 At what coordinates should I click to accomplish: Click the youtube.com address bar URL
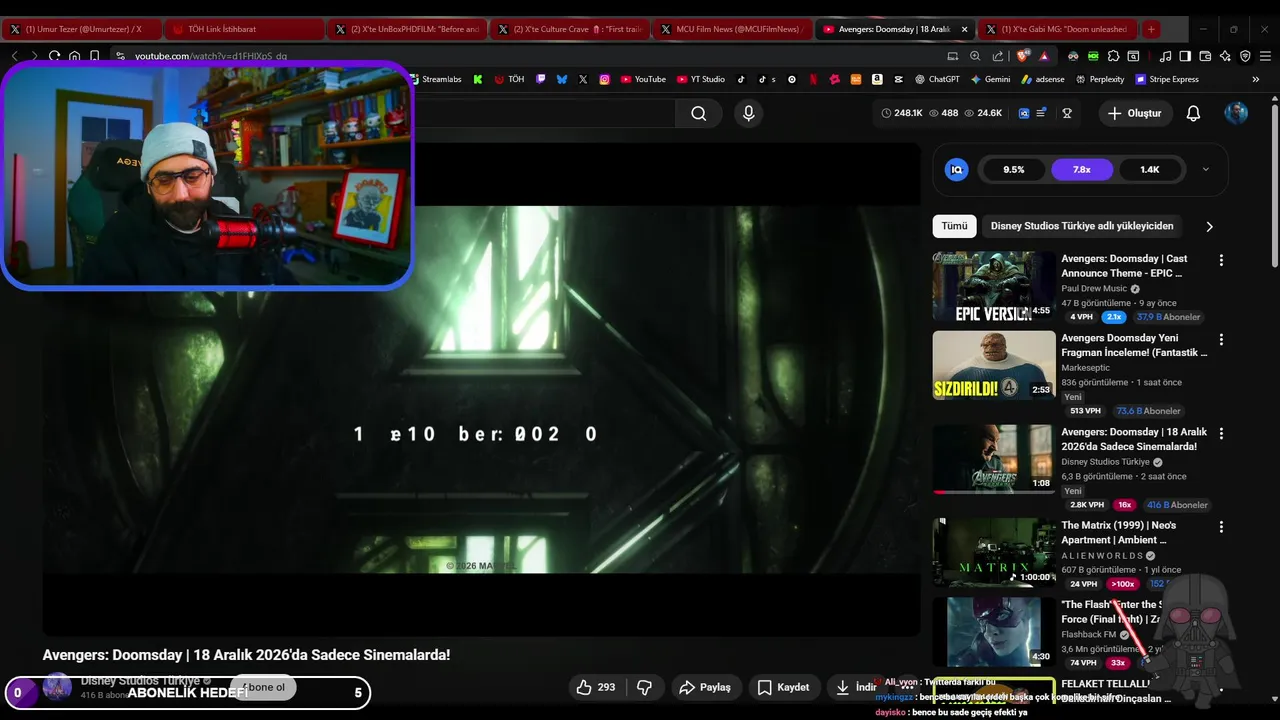pyautogui.click(x=210, y=56)
